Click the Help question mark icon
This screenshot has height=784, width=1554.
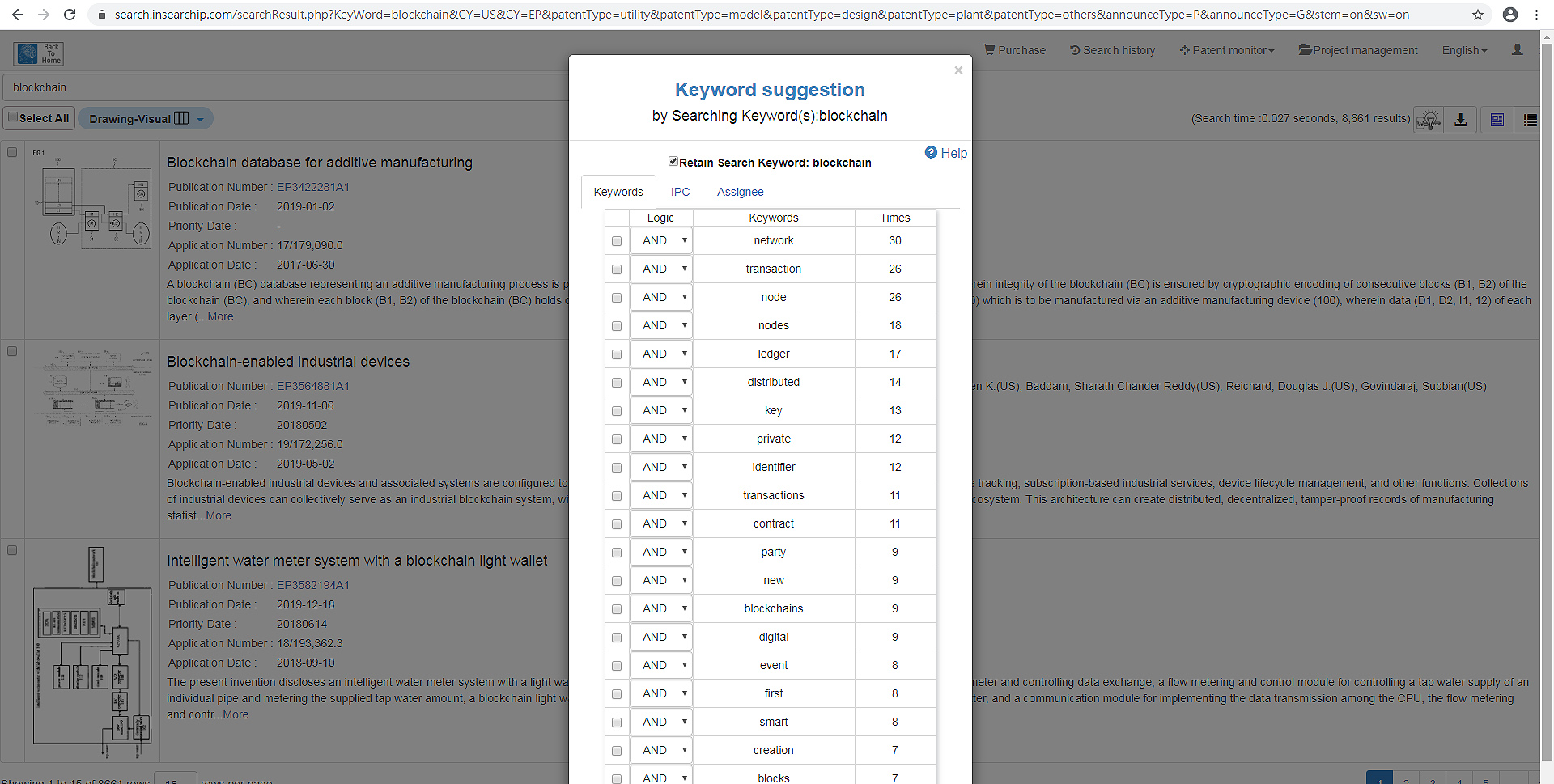click(x=931, y=152)
